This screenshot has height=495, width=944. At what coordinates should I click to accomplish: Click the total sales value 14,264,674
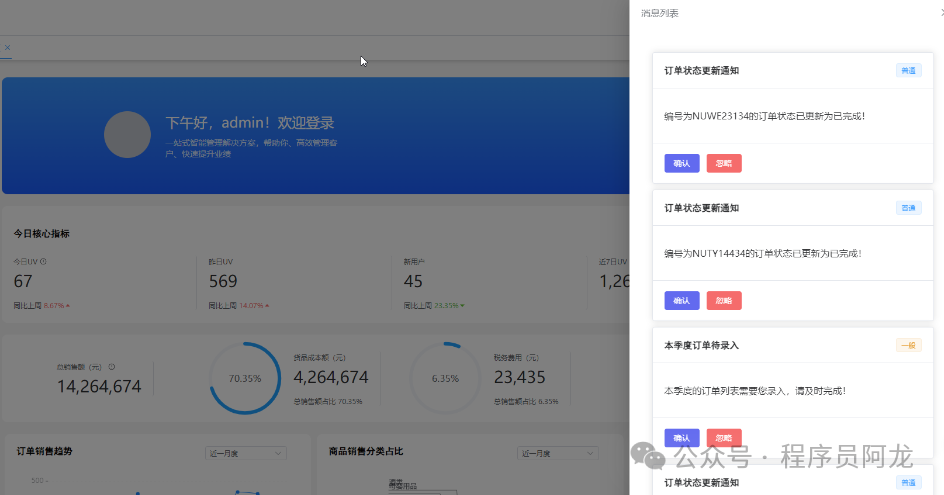point(99,386)
